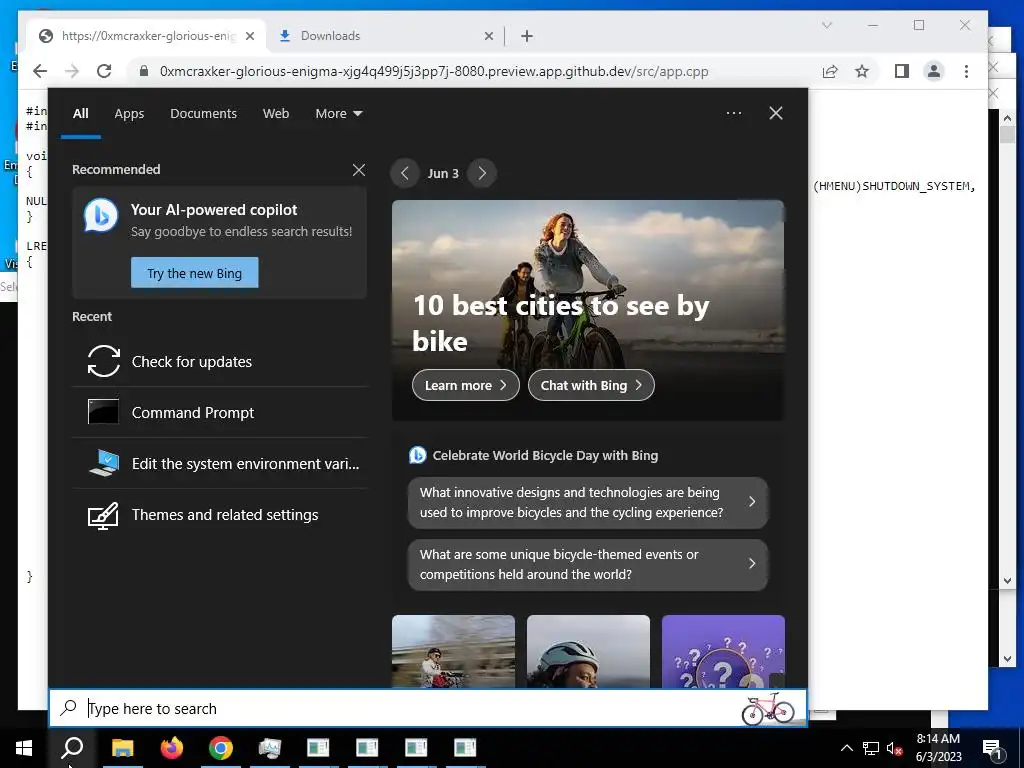Screen dimensions: 1024x768
Task: Open the helmeted rider thumbnail
Action: click(x=588, y=651)
